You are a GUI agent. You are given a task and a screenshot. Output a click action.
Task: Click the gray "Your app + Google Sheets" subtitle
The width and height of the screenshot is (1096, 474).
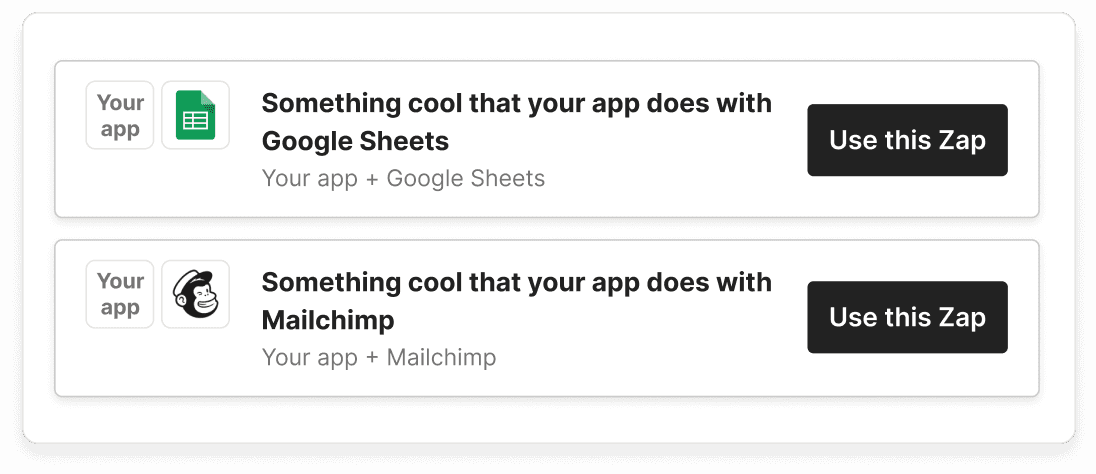coord(403,179)
